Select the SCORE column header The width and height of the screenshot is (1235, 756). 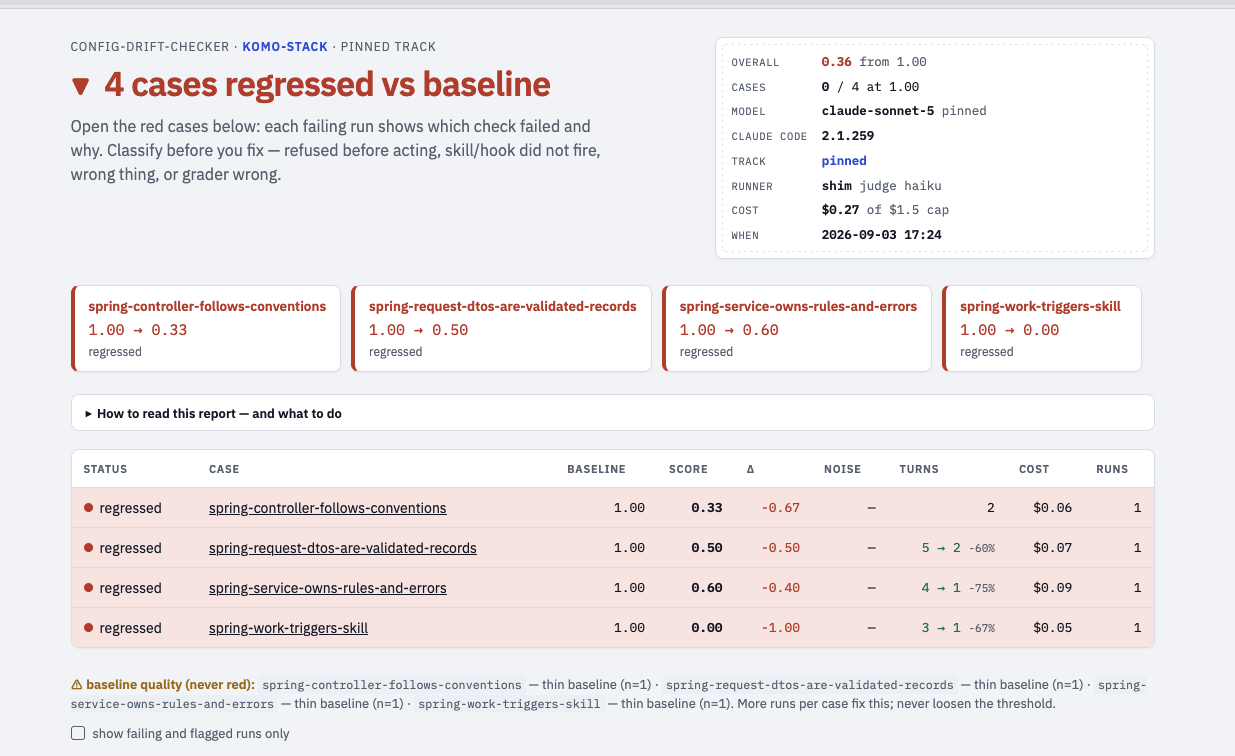click(x=688, y=469)
